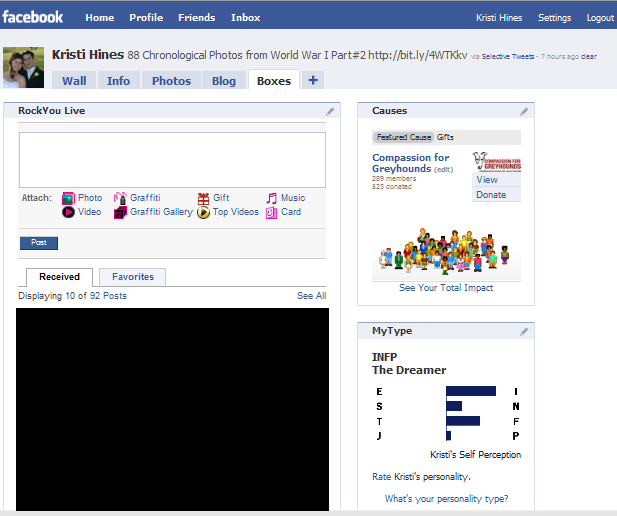617x516 pixels.
Task: Click the See All posts link
Action: [311, 296]
